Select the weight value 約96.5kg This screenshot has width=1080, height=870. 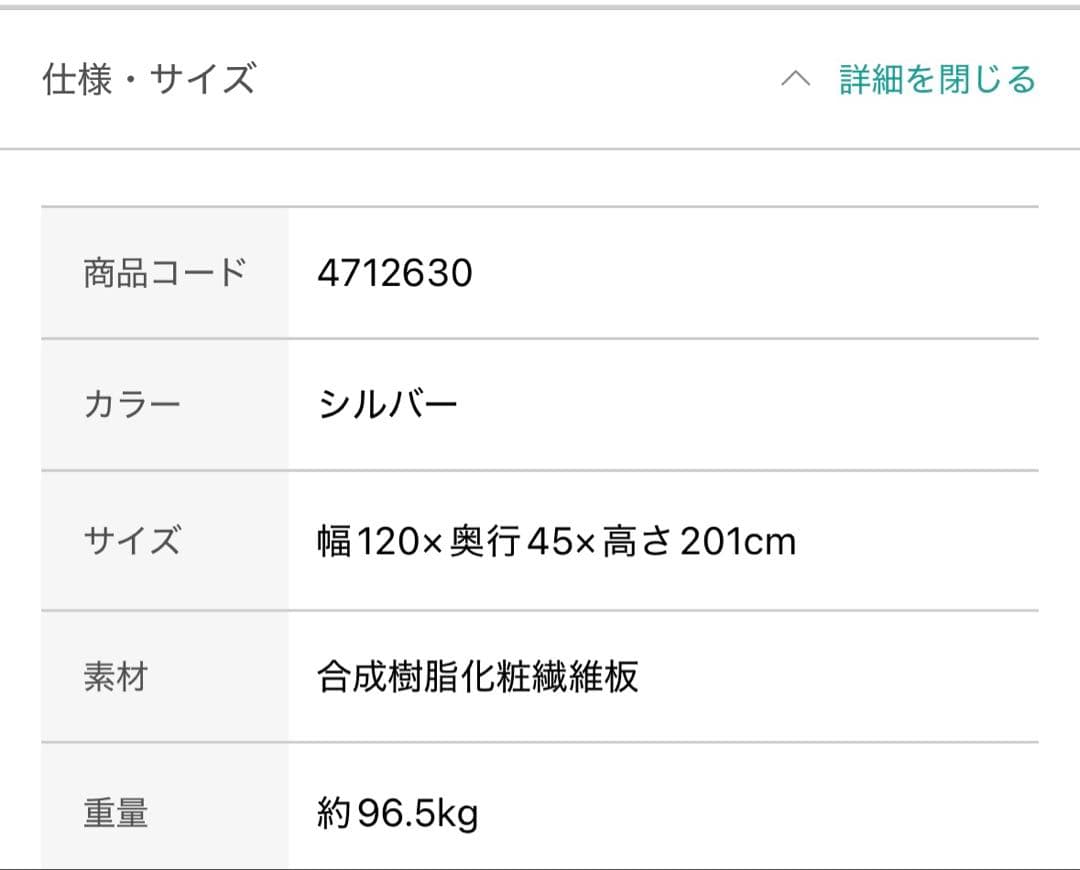click(x=398, y=812)
